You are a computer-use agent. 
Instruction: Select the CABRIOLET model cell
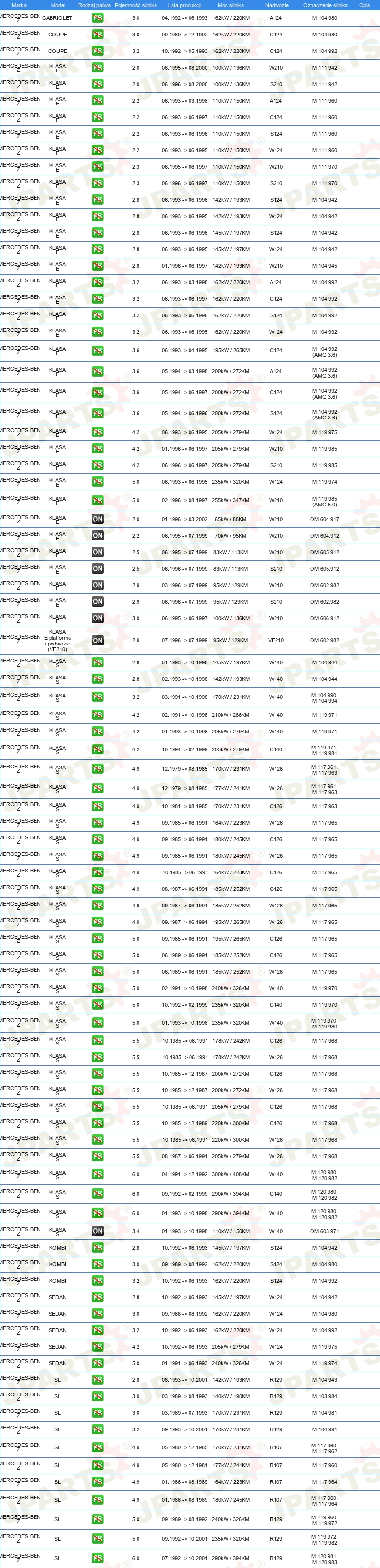click(57, 18)
